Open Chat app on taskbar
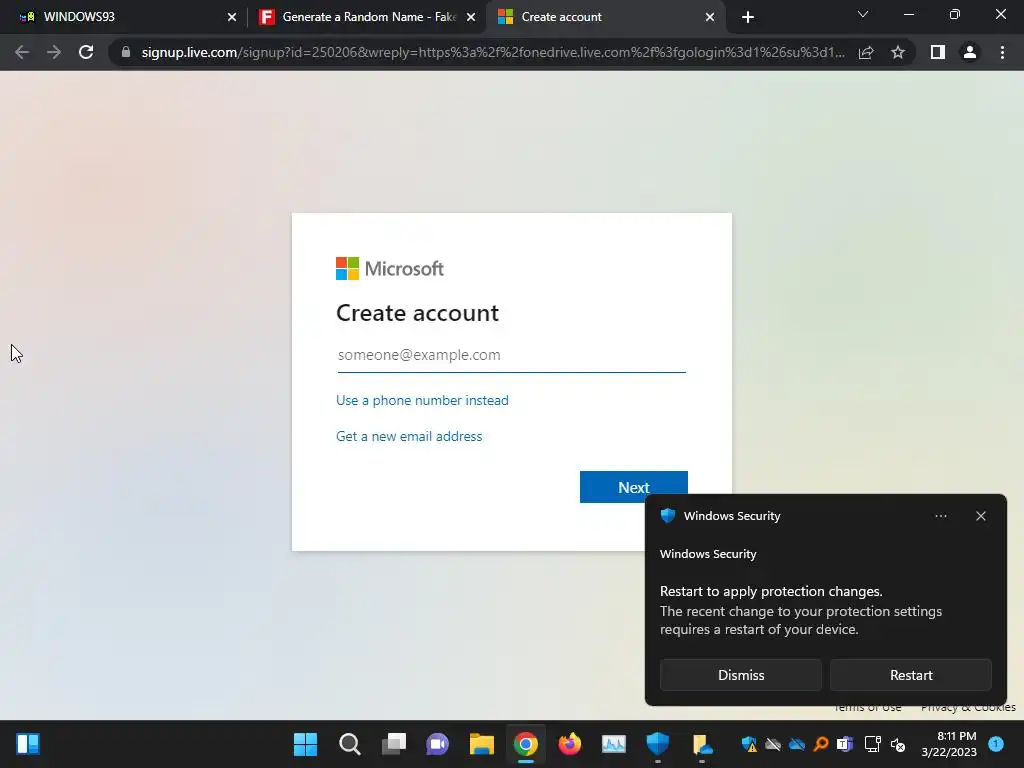This screenshot has height=768, width=1024. point(438,744)
